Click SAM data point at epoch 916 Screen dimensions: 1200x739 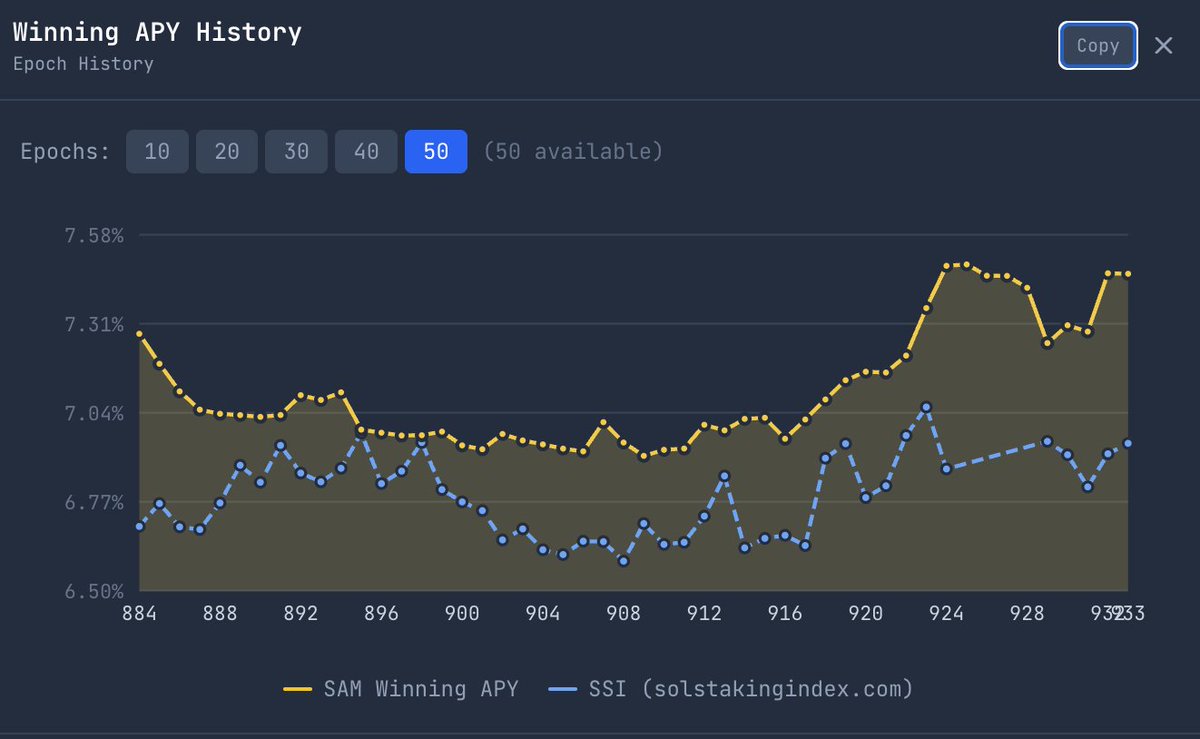[785, 438]
